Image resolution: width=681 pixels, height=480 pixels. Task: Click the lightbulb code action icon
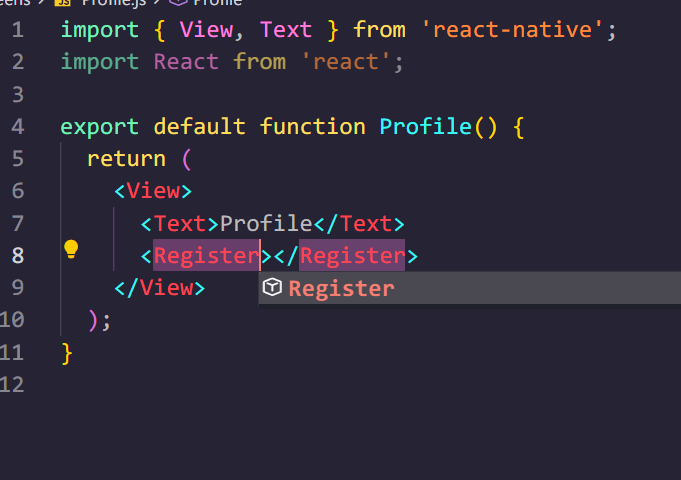point(71,249)
